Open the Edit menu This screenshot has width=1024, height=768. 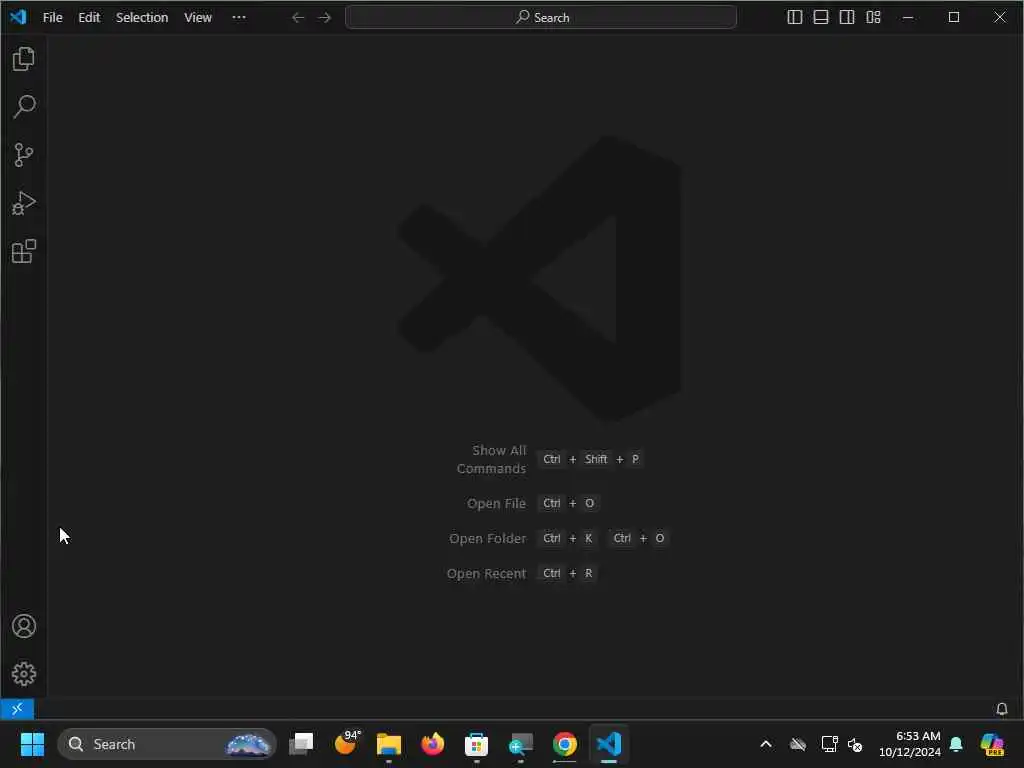point(89,18)
